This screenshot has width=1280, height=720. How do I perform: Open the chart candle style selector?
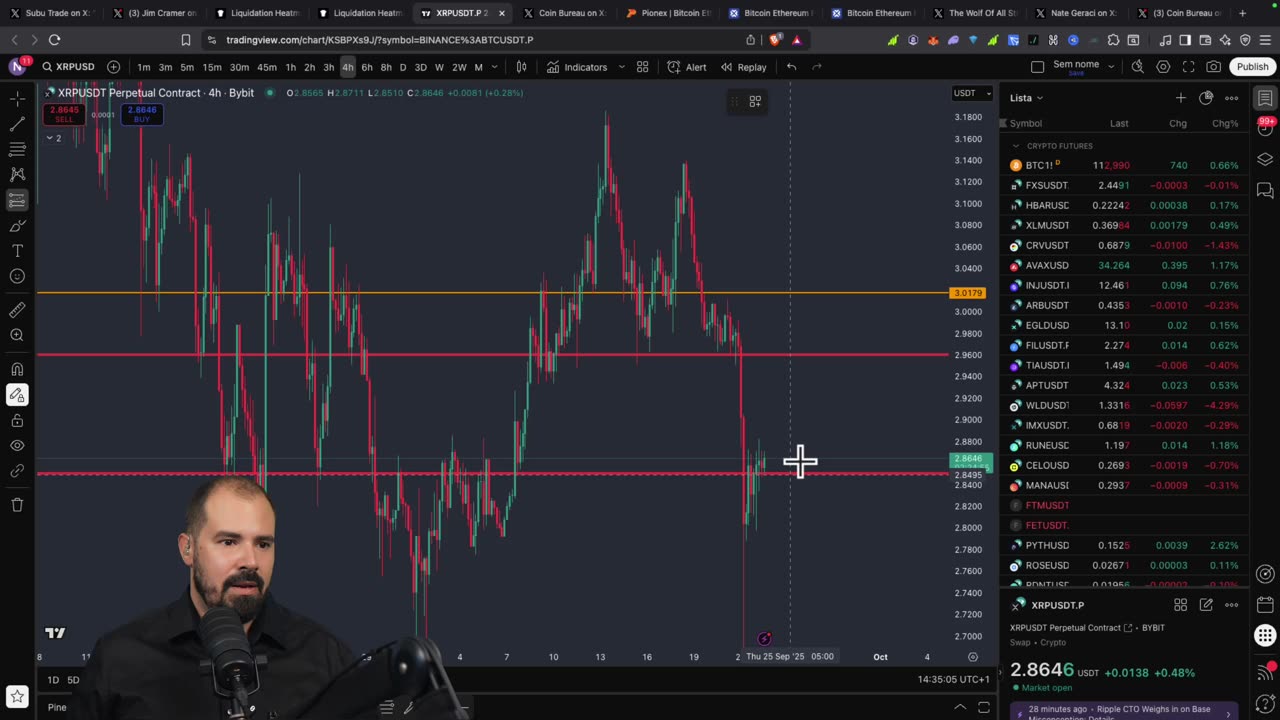pos(521,67)
